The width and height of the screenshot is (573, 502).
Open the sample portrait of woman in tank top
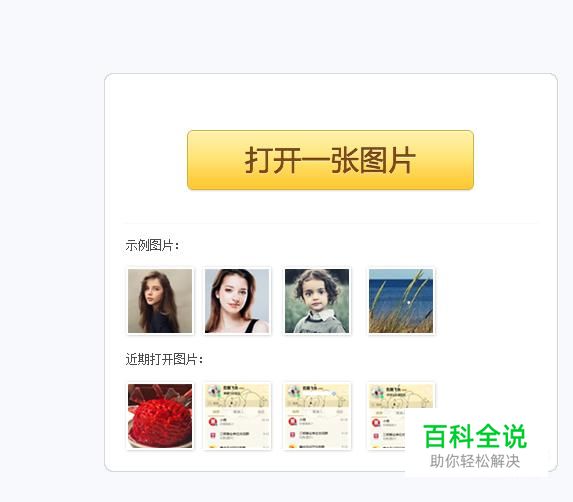point(237,301)
